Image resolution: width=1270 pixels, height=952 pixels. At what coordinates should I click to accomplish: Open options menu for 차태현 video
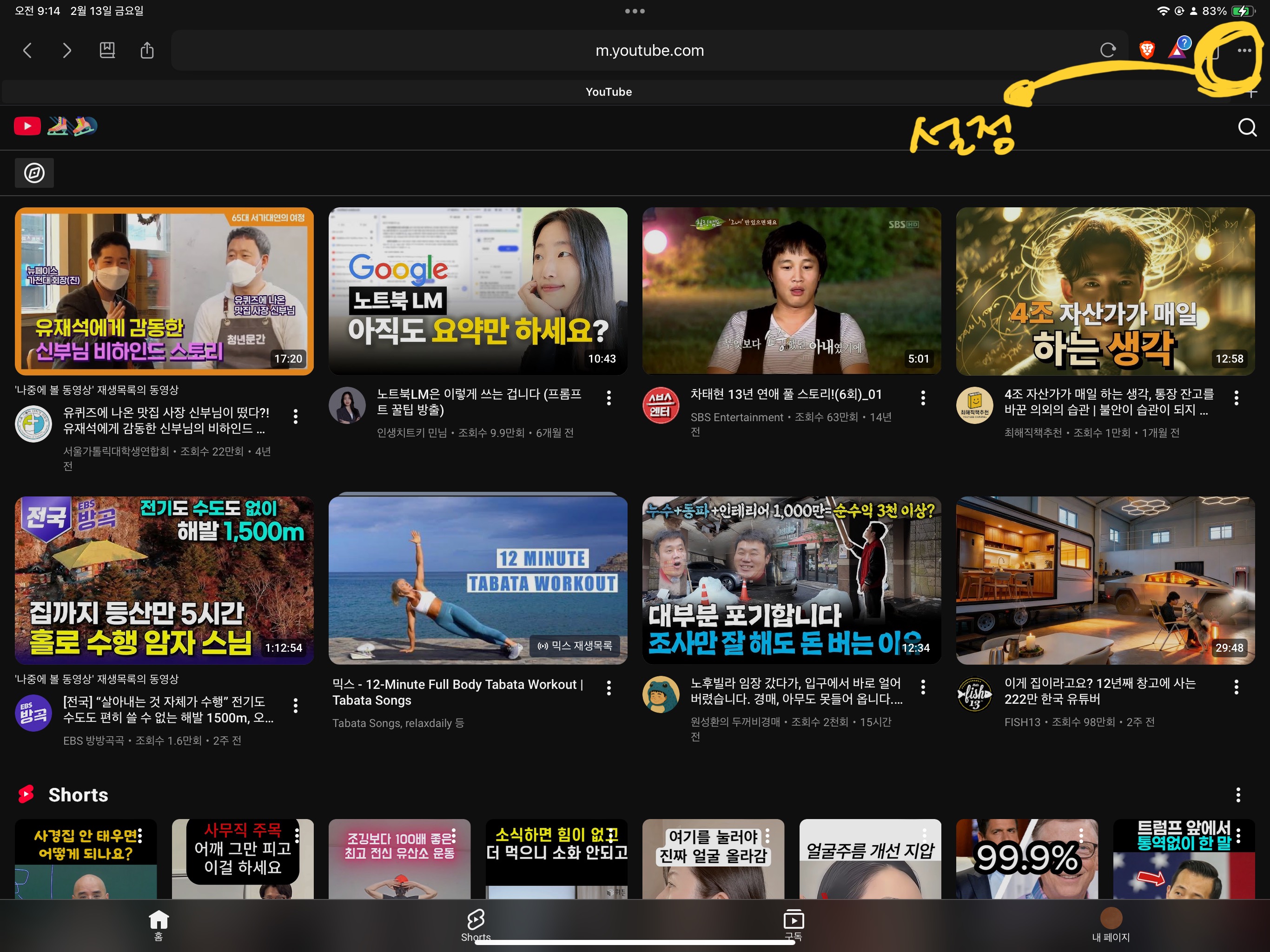point(923,397)
